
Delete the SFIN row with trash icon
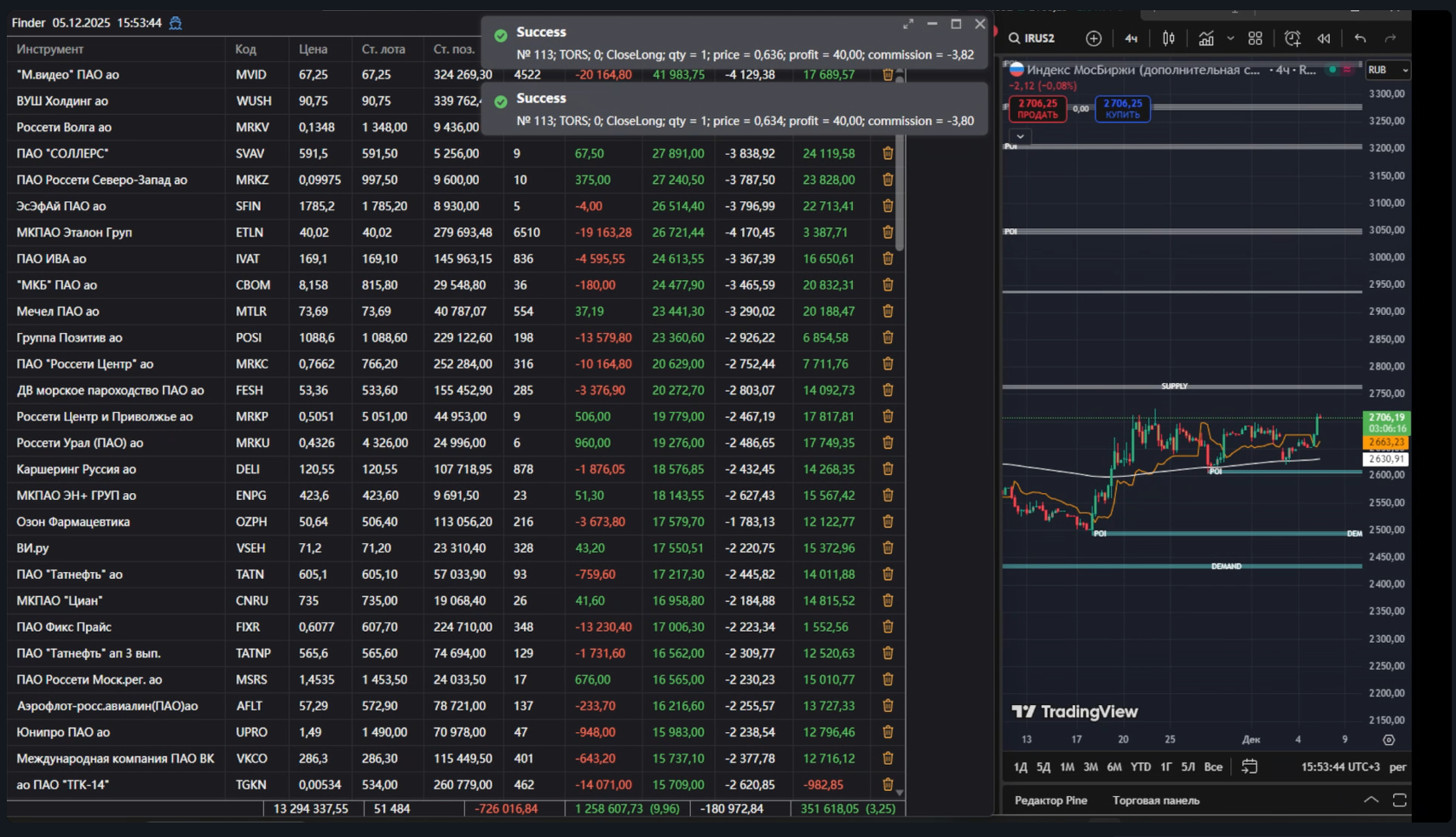tap(888, 206)
